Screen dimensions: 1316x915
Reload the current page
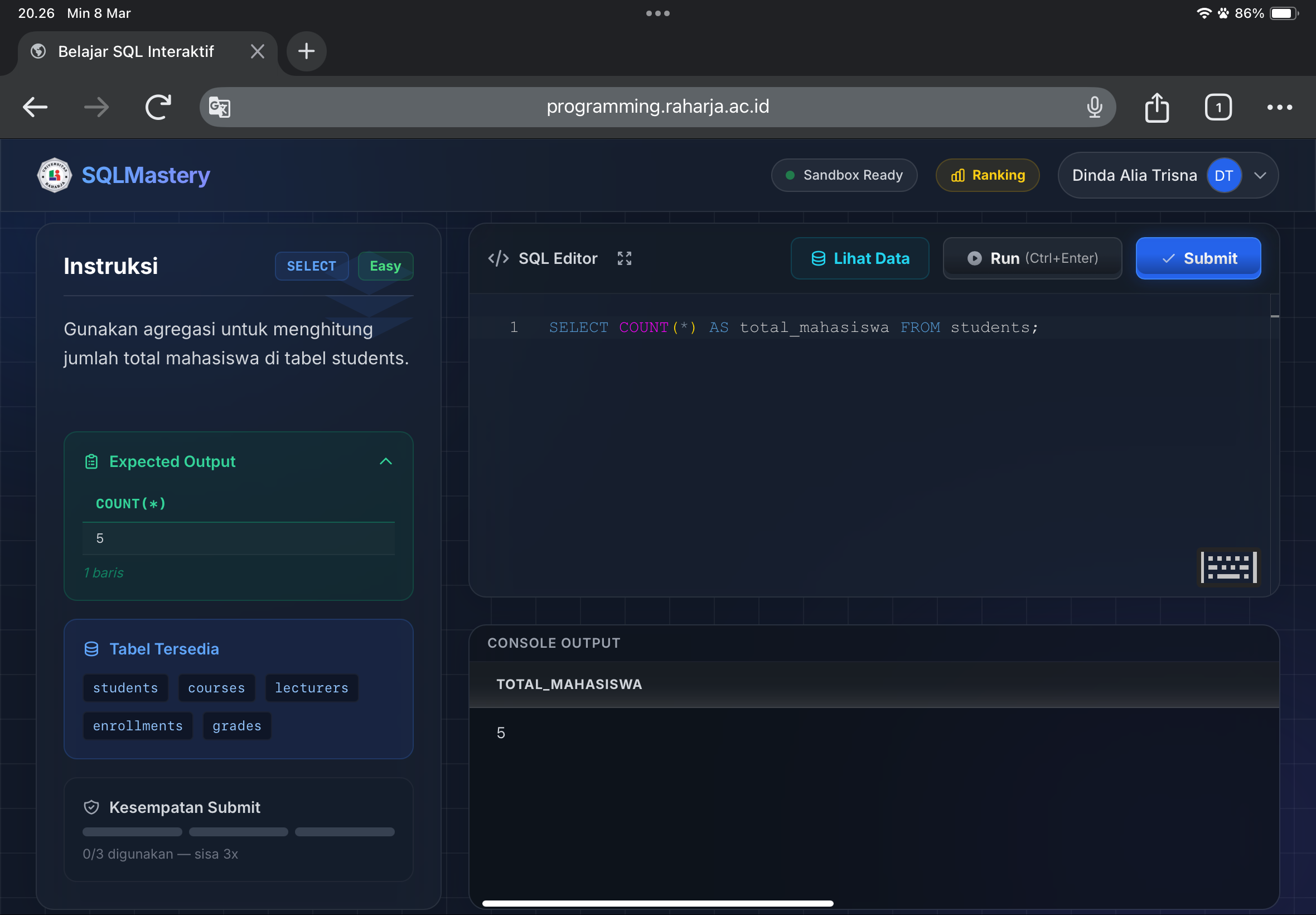click(158, 107)
